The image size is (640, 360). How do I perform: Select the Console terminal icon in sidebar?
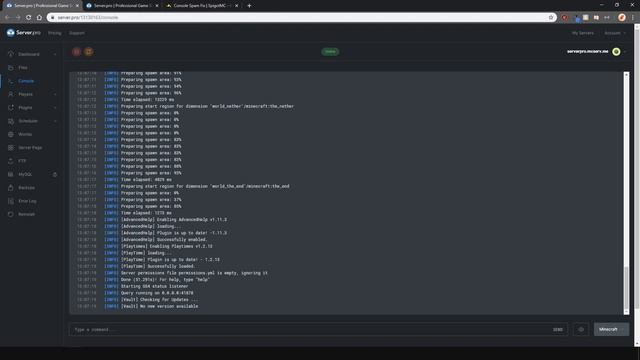click(x=11, y=81)
